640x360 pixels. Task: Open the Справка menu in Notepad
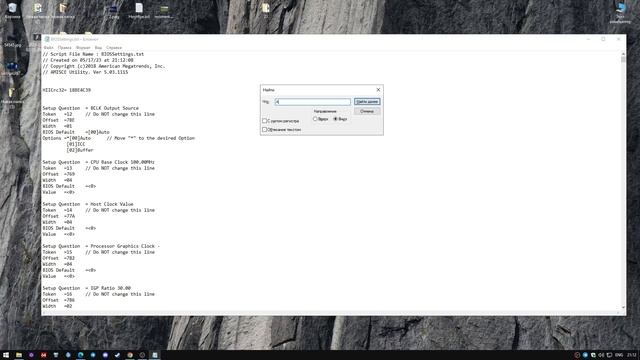[114, 47]
